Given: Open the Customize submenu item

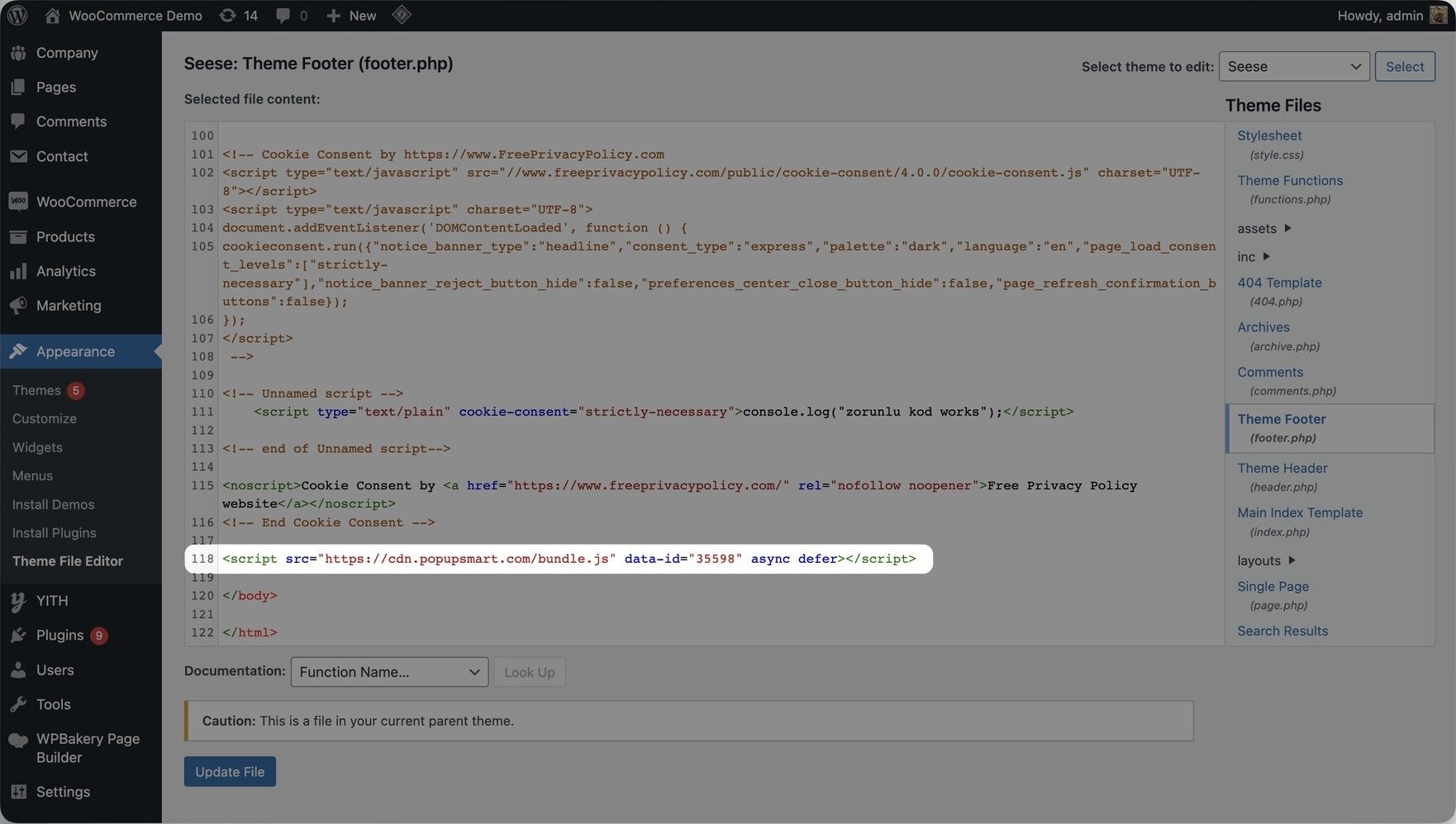Looking at the screenshot, I should [45, 419].
